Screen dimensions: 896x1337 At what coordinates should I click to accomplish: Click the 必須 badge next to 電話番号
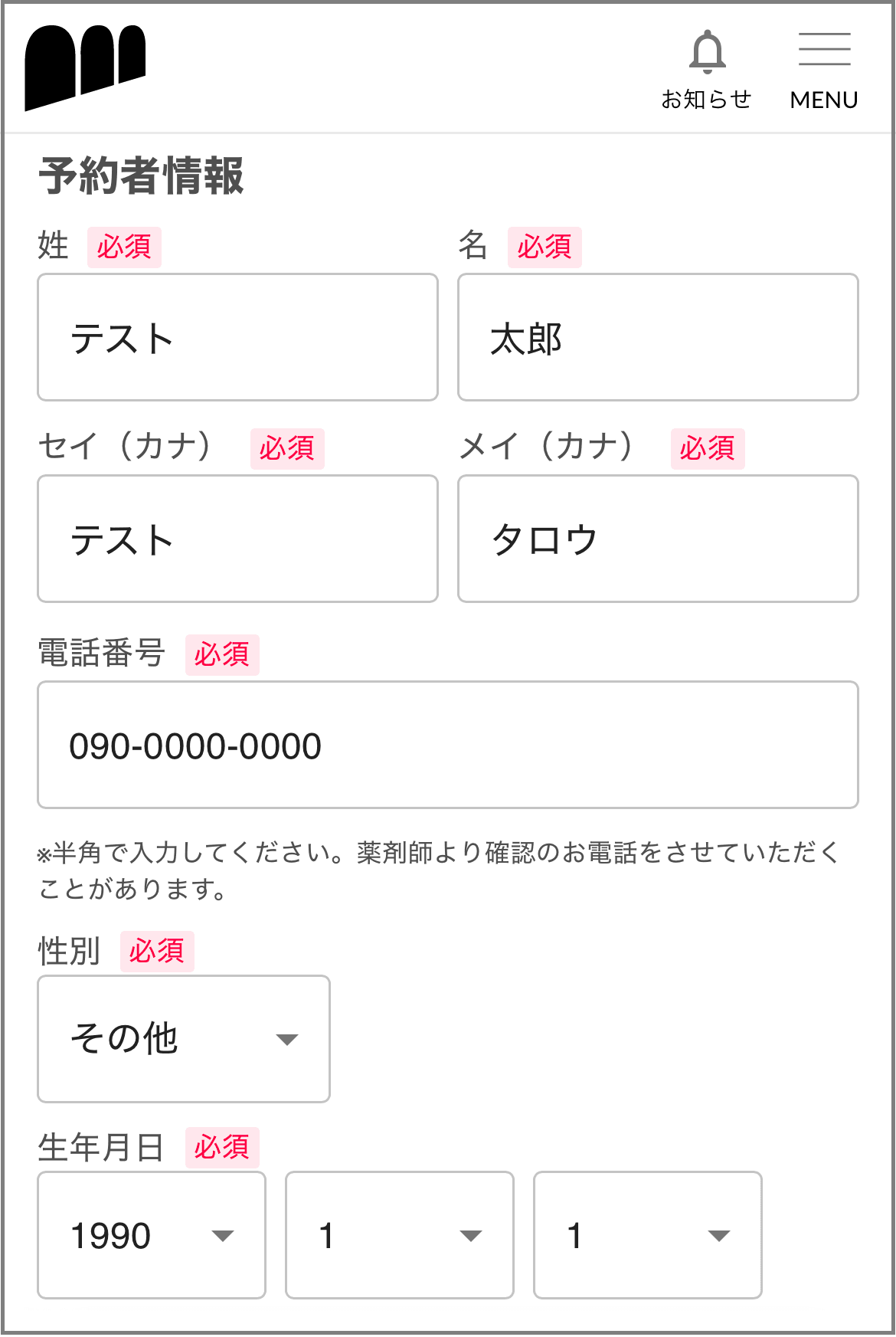point(222,655)
